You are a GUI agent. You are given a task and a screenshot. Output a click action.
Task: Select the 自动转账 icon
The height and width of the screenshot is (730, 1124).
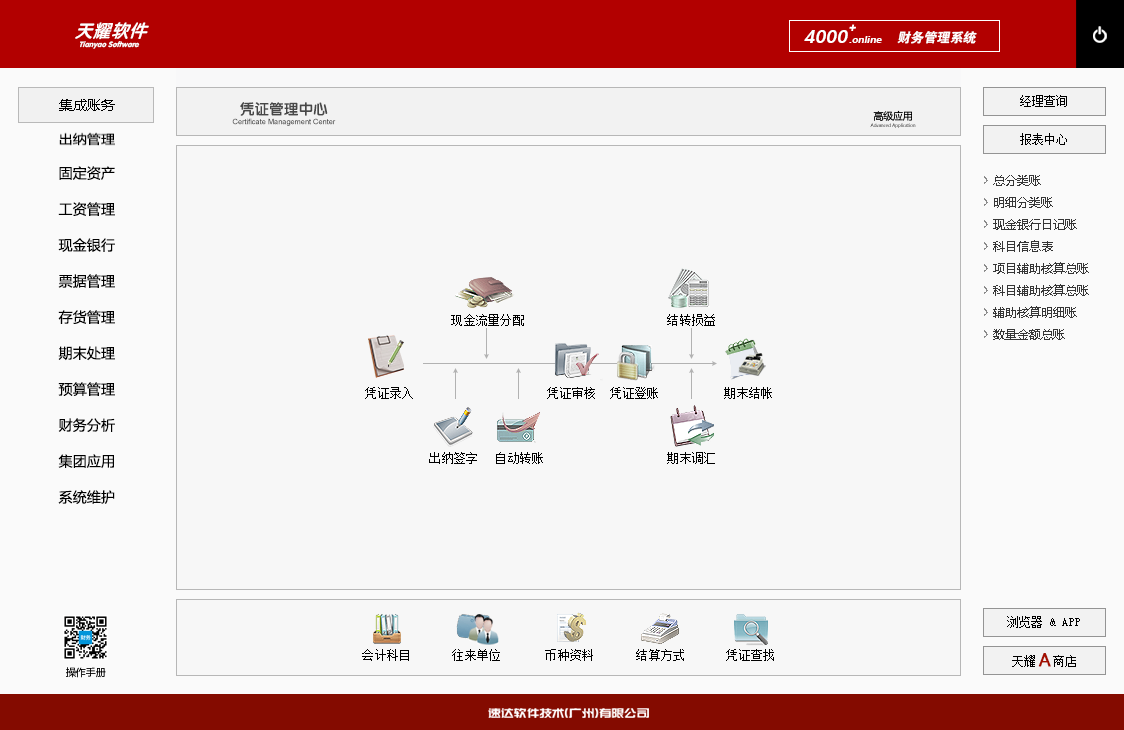pyautogui.click(x=516, y=428)
